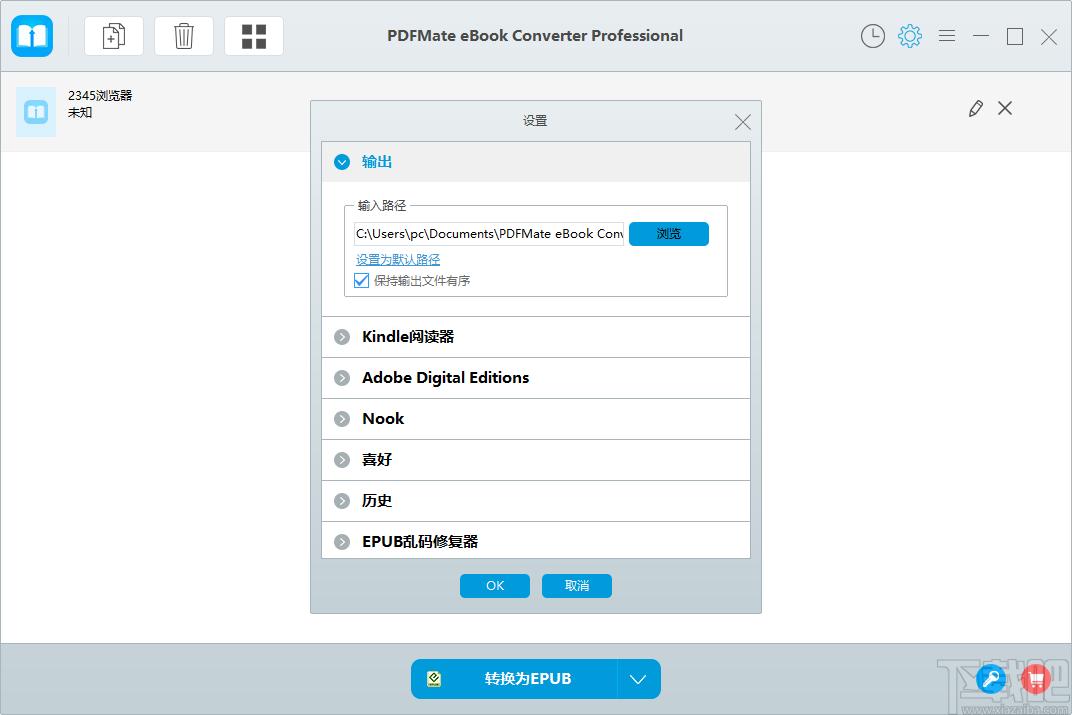Viewport: 1072px width, 715px height.
Task: Open settings via the gear icon
Action: point(909,36)
